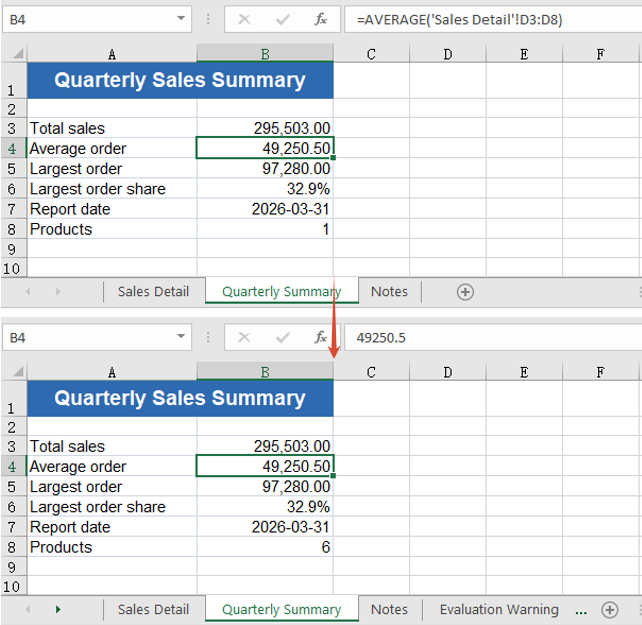Add new sheet with plus icon in top window

pos(465,292)
